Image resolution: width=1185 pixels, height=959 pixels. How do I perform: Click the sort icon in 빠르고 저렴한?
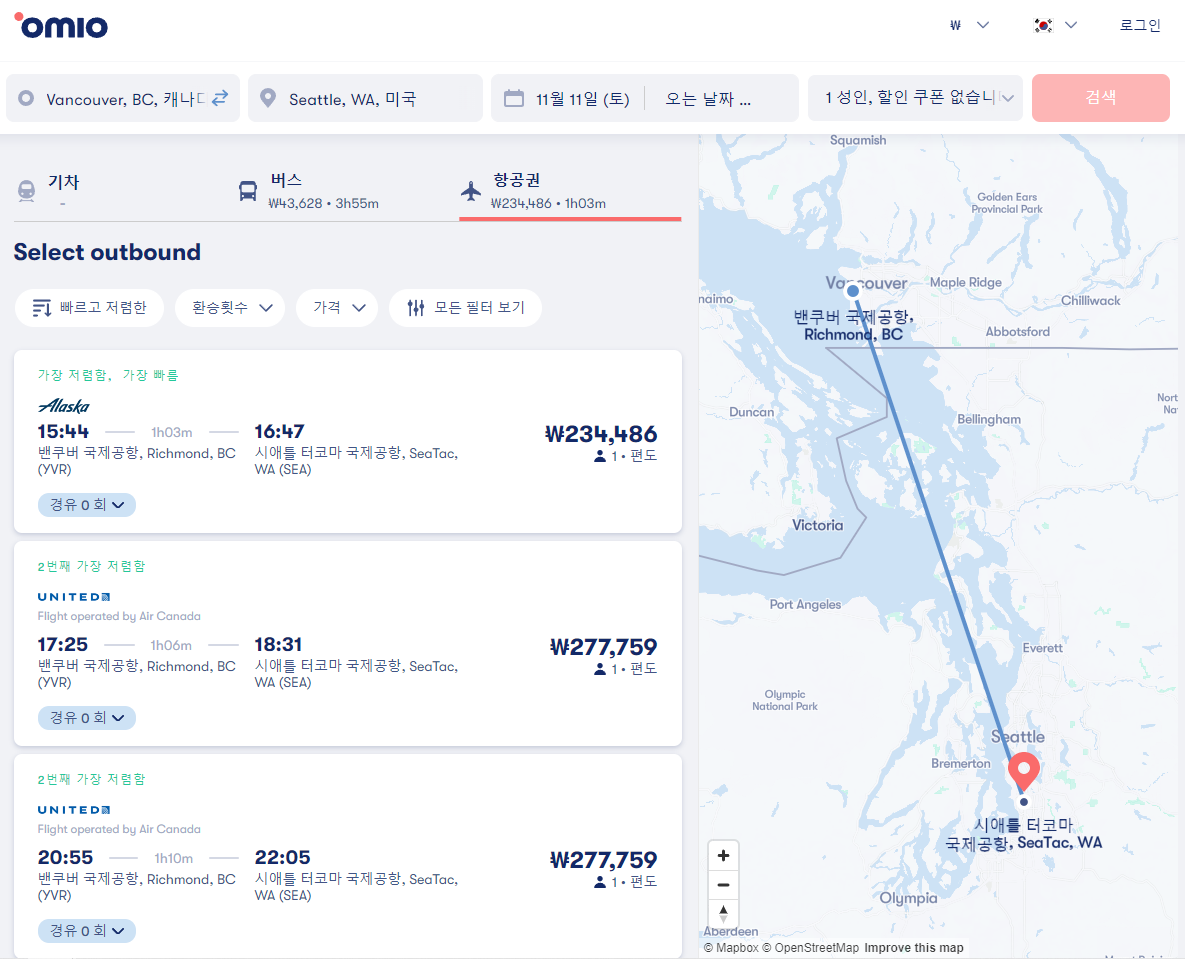[x=41, y=308]
